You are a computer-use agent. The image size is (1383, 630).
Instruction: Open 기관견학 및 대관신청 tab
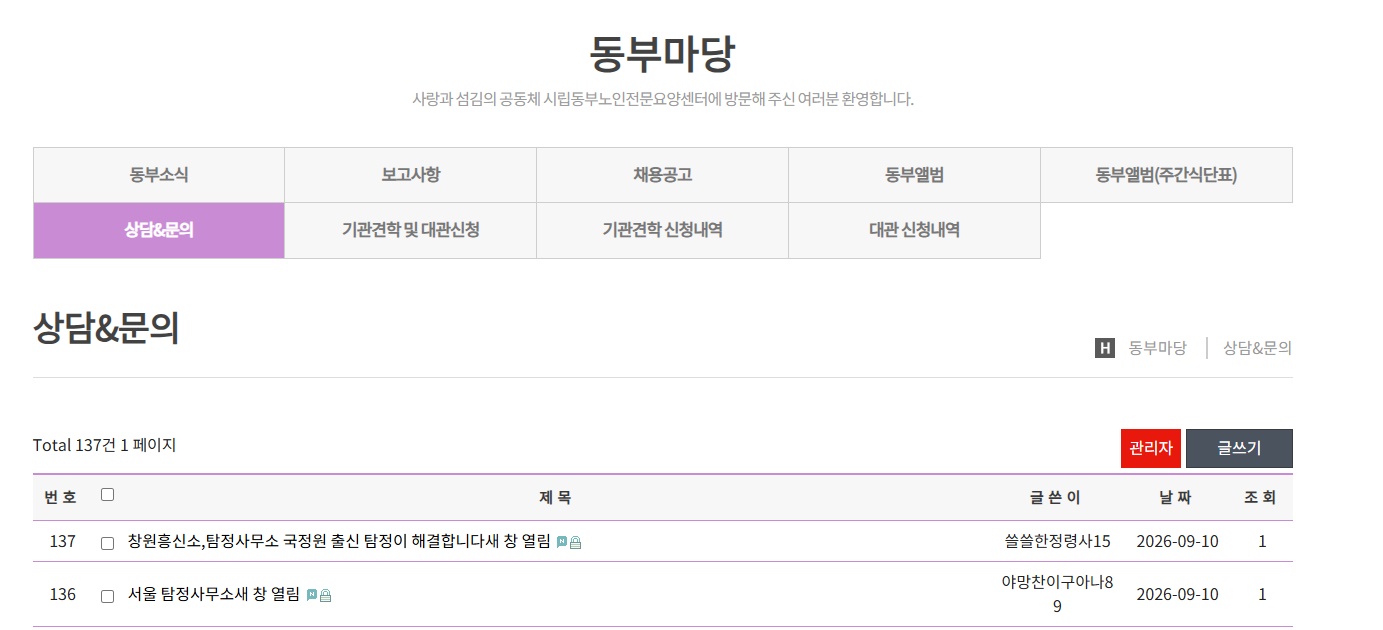411,230
